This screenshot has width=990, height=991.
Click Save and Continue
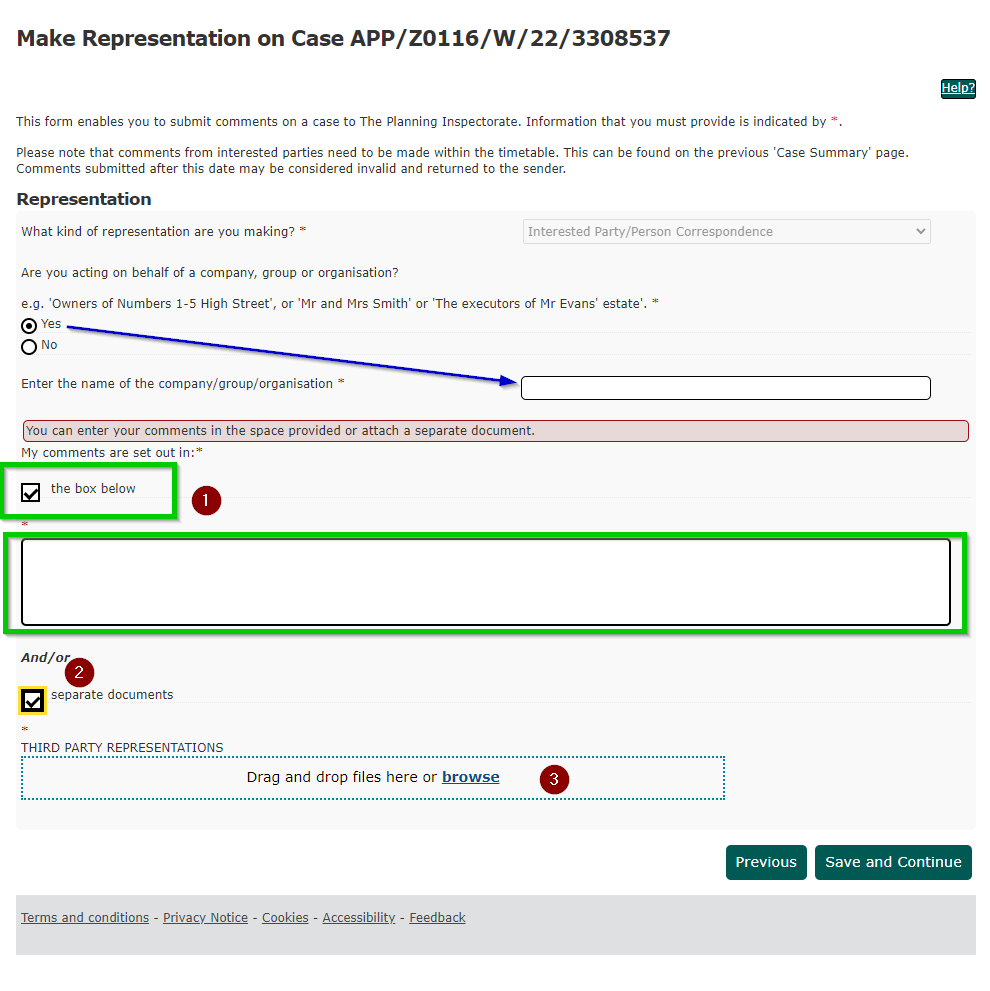tap(893, 863)
